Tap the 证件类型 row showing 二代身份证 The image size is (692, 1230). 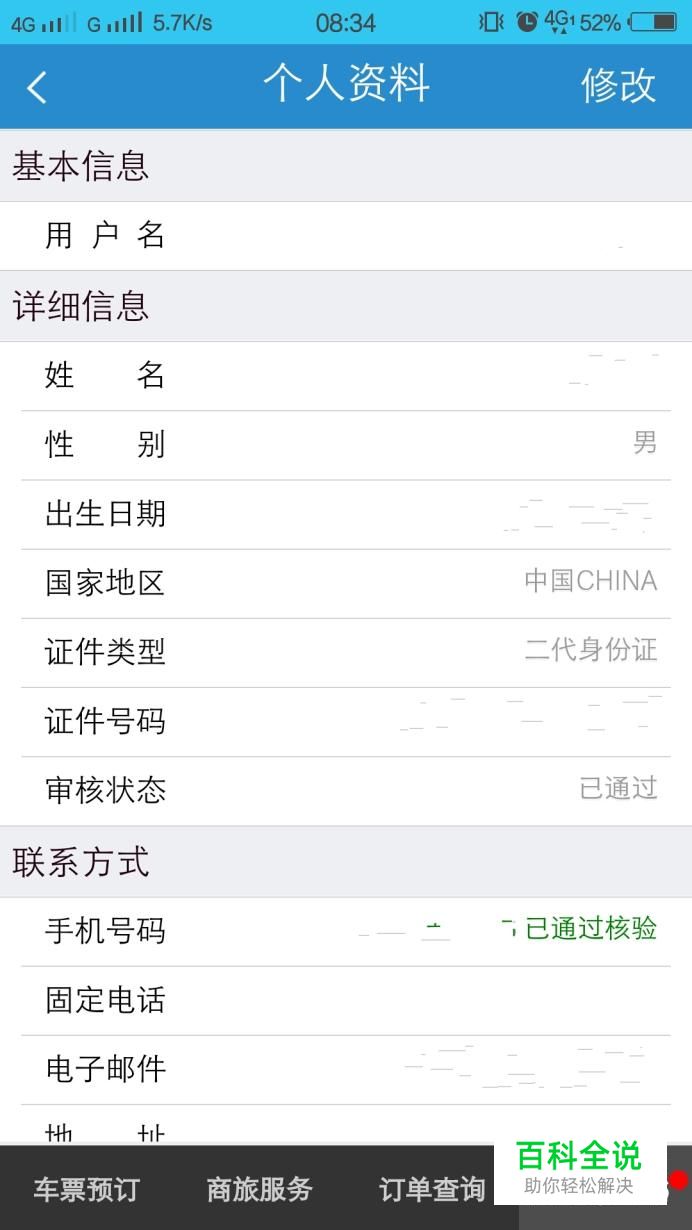[x=346, y=652]
